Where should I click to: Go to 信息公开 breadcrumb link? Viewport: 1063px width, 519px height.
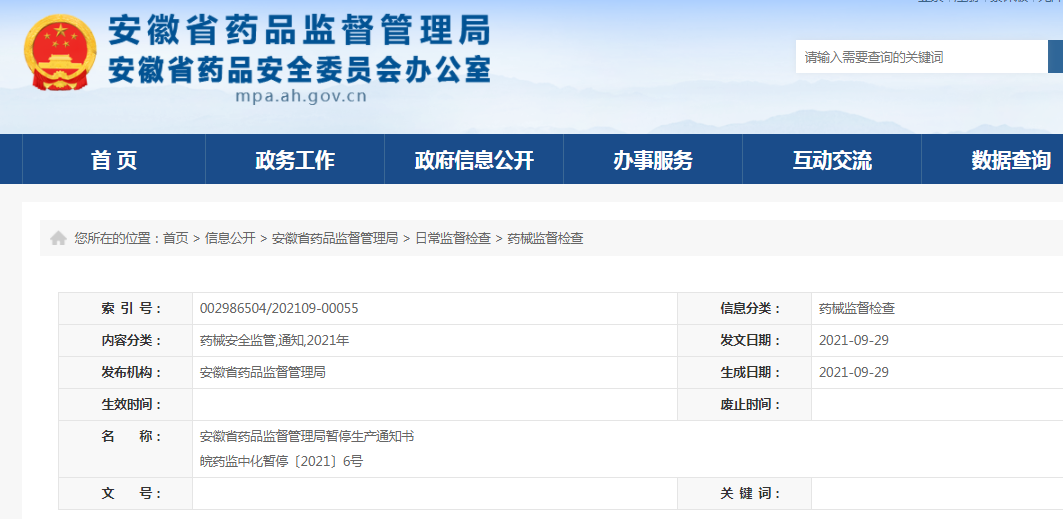pos(230,238)
